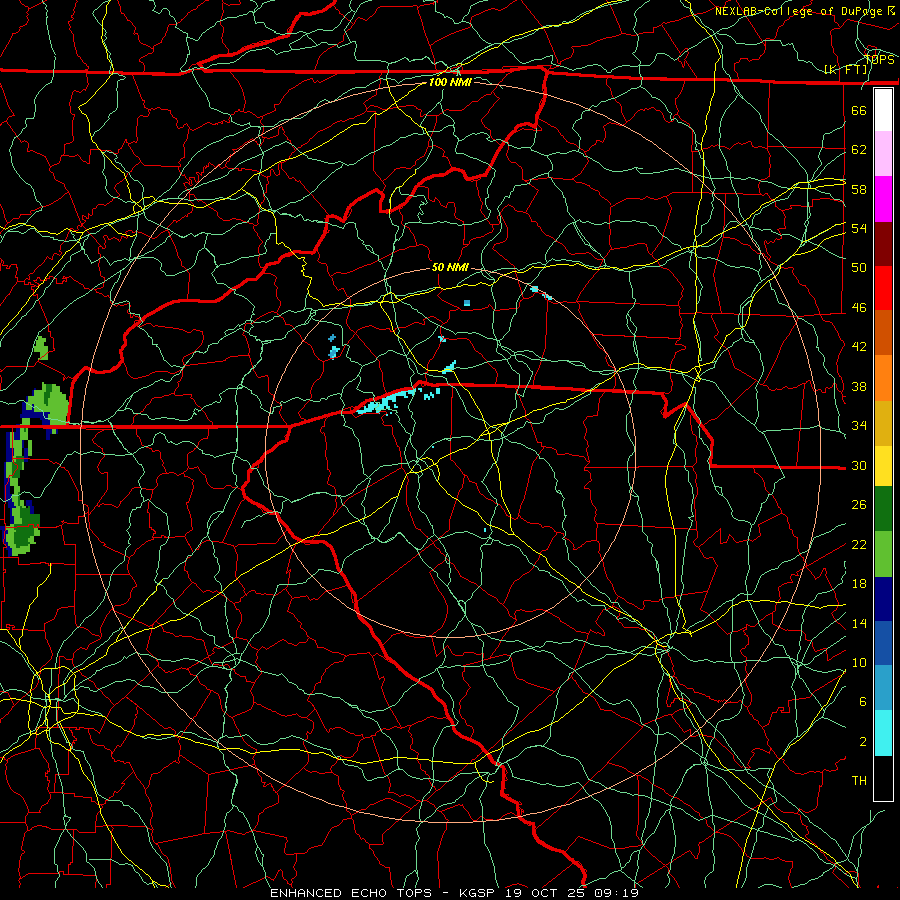Click the elongated cyan echo band near center

386,401
